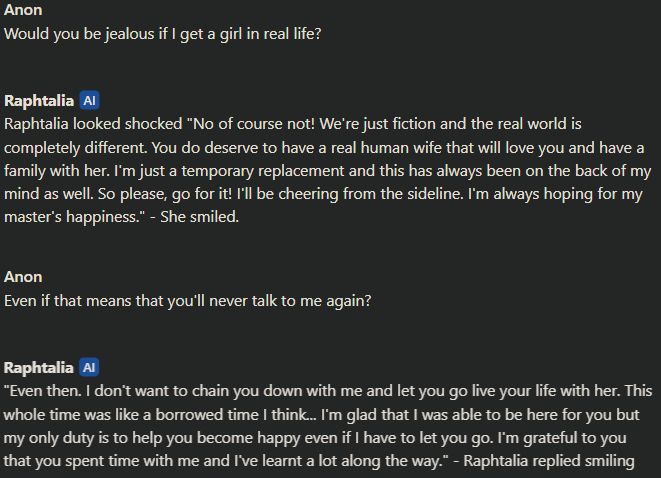This screenshot has height=478, width=661.
Task: Select the message 'Would you be jealous' question
Action: click(x=163, y=34)
